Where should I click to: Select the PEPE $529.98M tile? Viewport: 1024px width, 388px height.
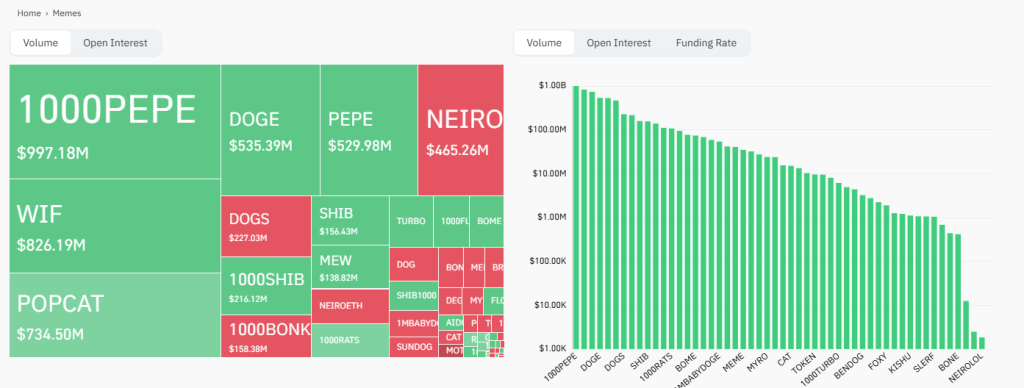click(369, 130)
